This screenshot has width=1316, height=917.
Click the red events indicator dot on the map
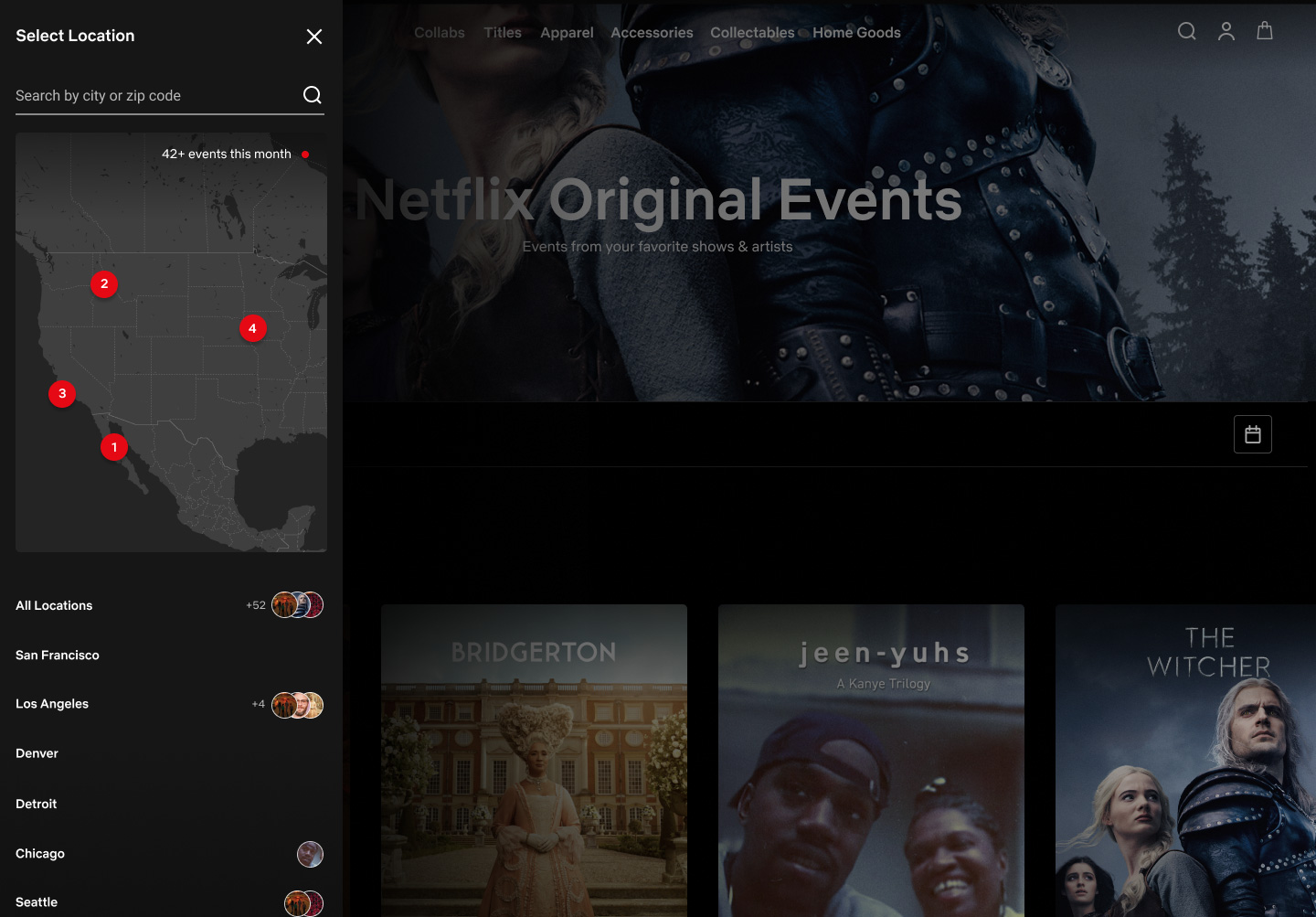tap(305, 154)
